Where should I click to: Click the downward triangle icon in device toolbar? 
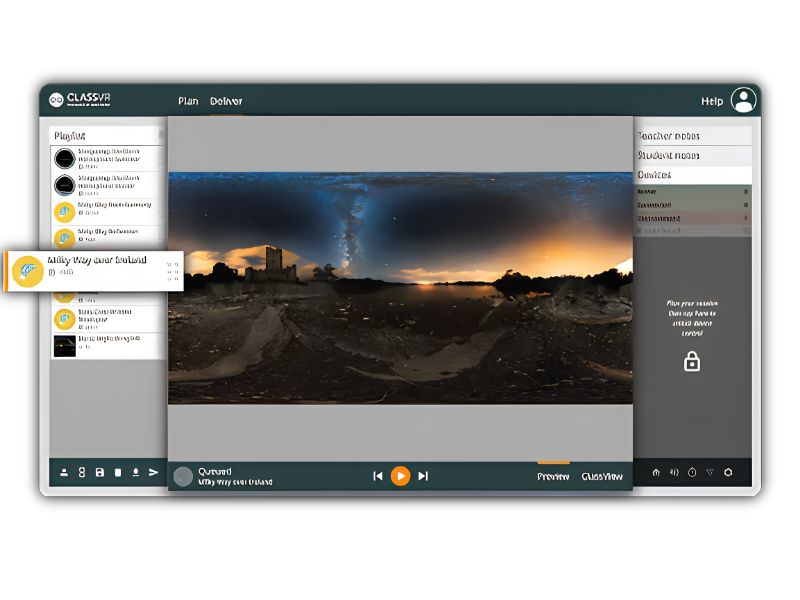(x=710, y=472)
